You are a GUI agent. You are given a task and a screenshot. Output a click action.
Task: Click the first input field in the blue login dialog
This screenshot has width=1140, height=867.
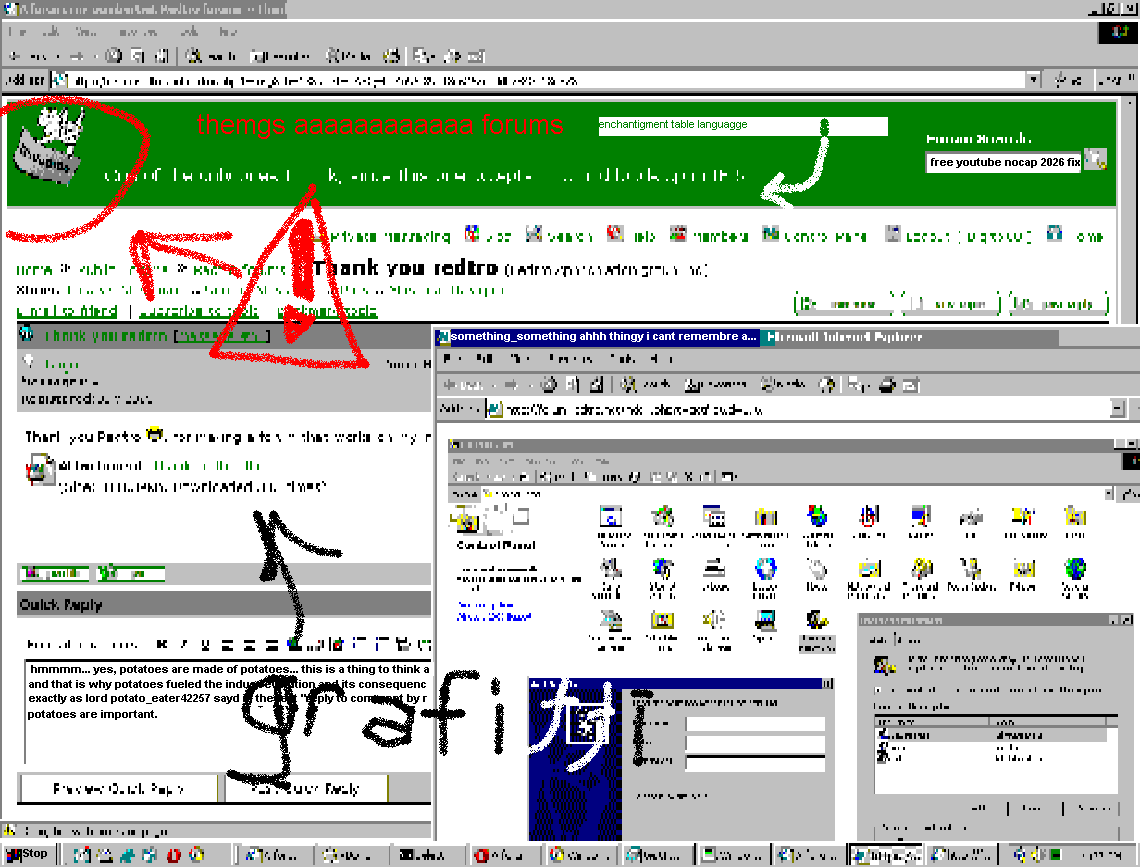point(755,723)
